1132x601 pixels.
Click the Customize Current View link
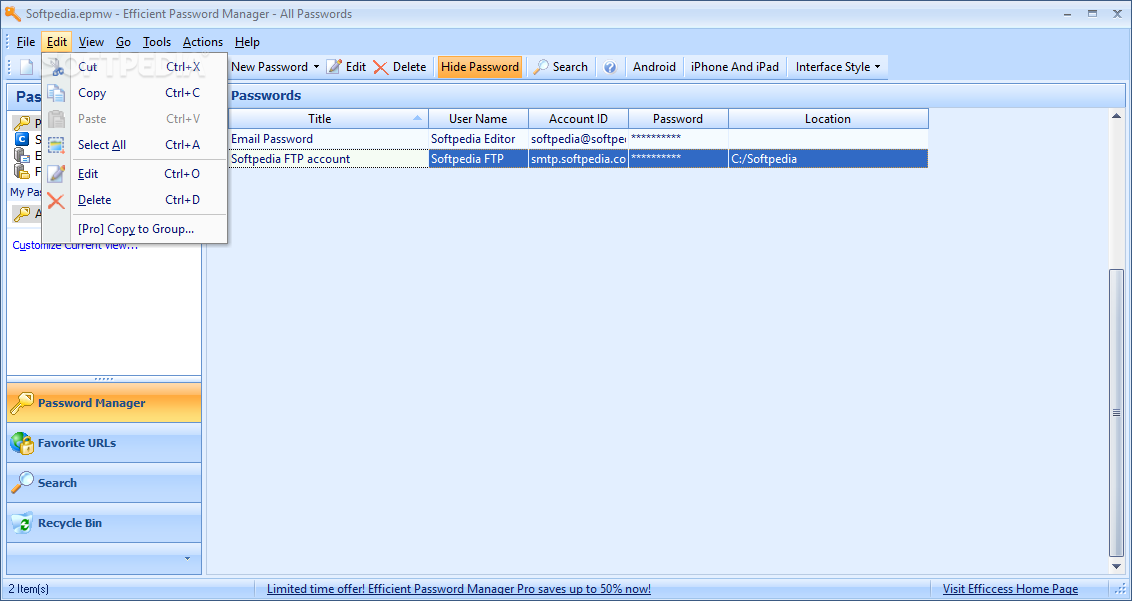coord(75,246)
